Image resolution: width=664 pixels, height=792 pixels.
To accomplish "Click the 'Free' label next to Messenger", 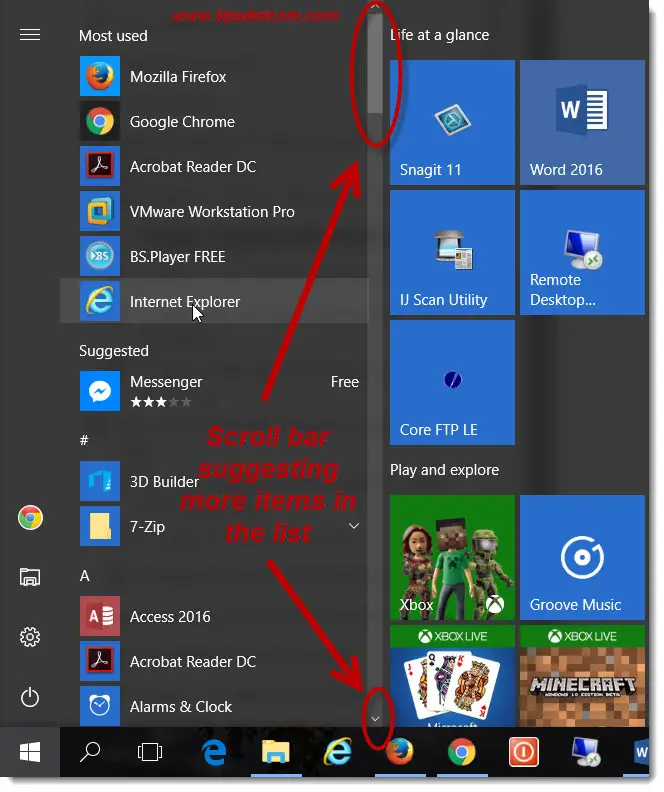I will pos(345,382).
